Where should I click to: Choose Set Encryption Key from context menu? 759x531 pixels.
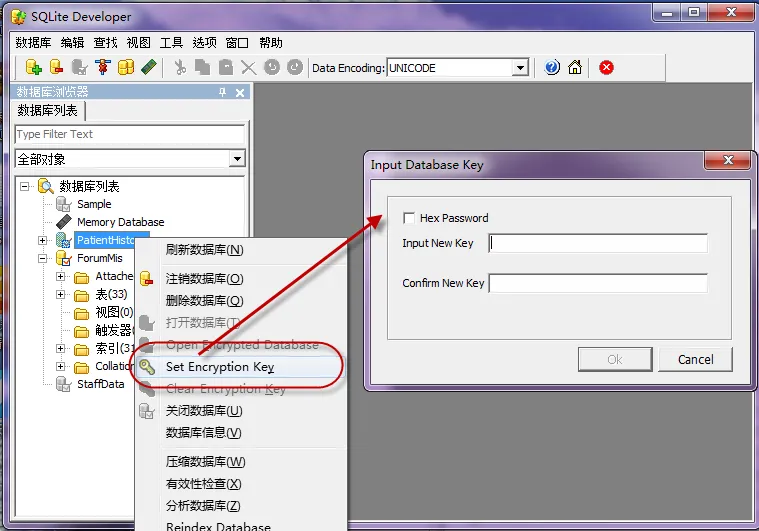pos(240,367)
